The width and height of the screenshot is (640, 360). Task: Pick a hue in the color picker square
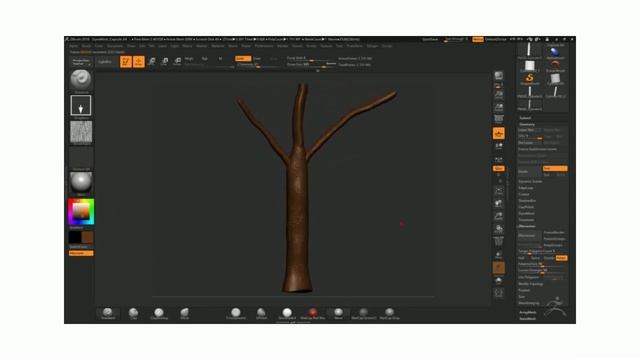pyautogui.click(x=81, y=211)
